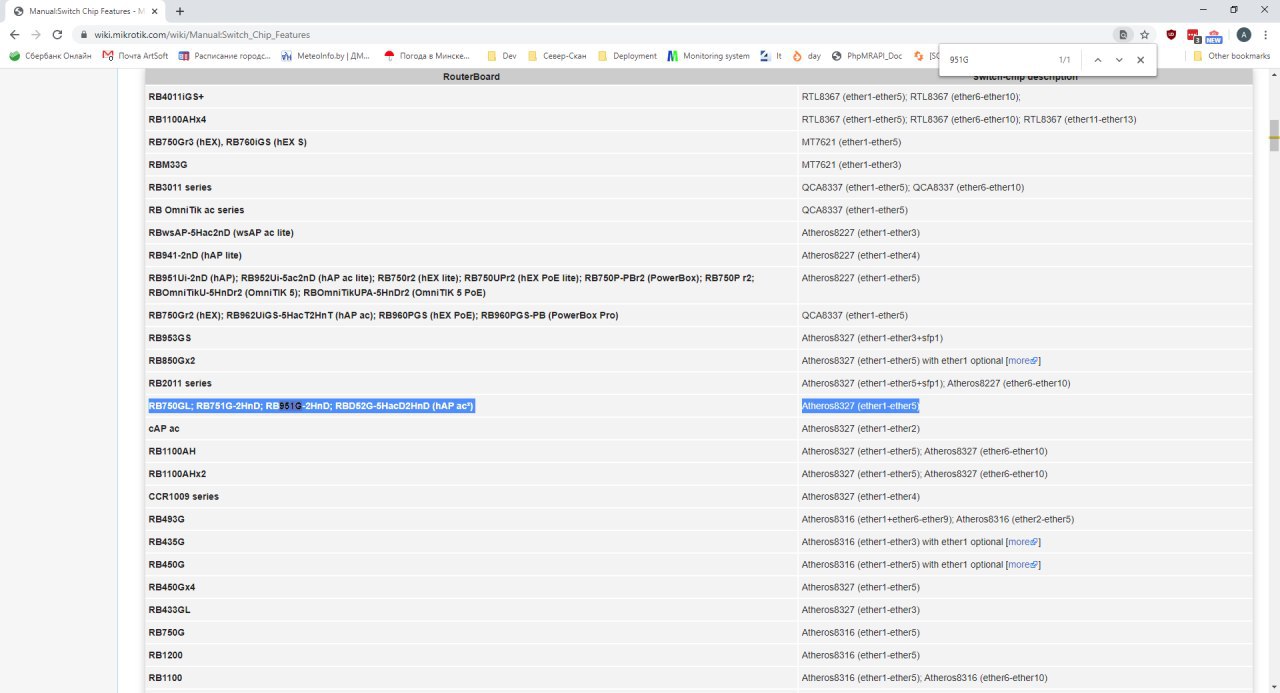Click the CCR1009 series cell
1280x693 pixels.
point(471,496)
